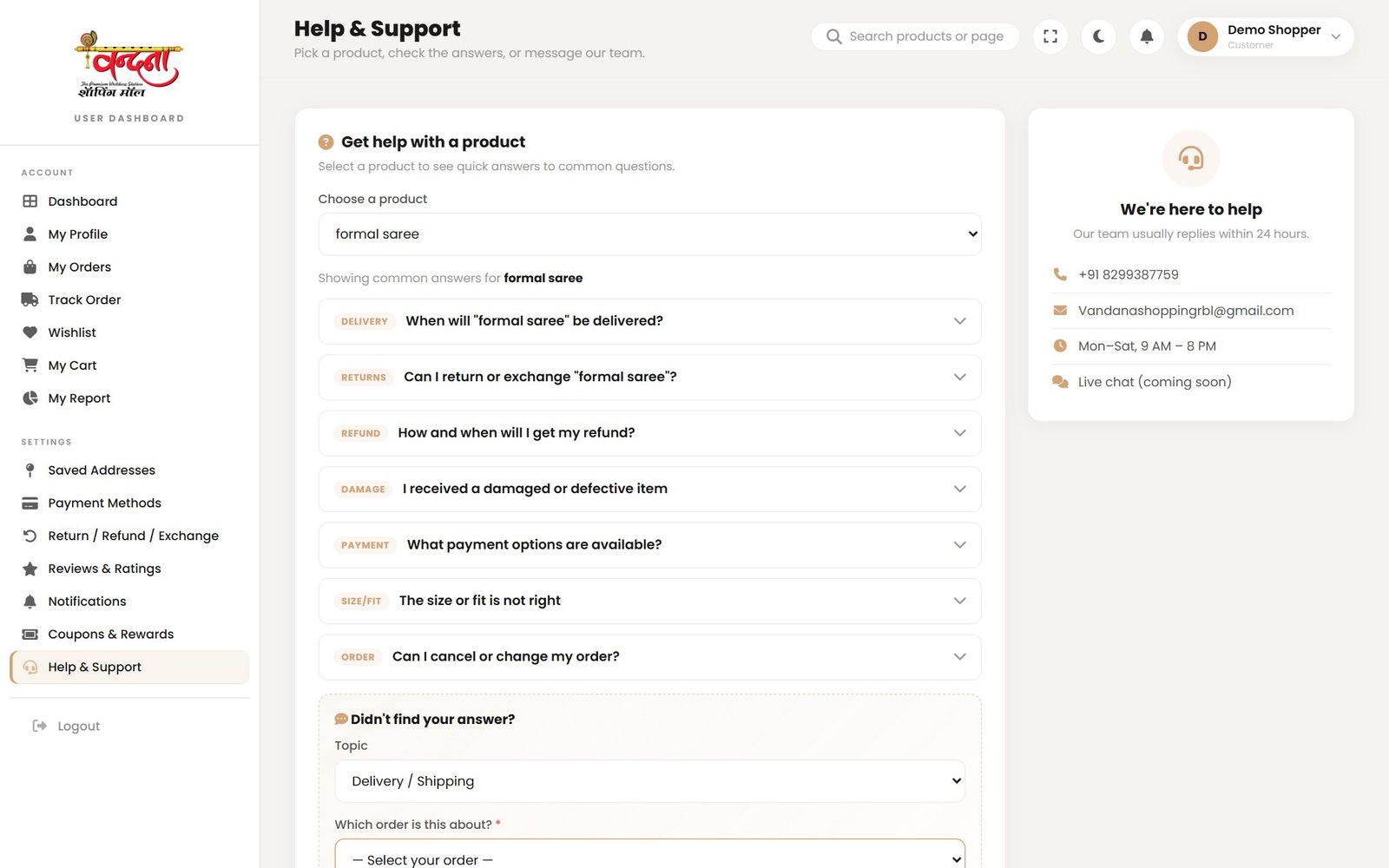Open Coupons & Rewards page

pos(129,635)
